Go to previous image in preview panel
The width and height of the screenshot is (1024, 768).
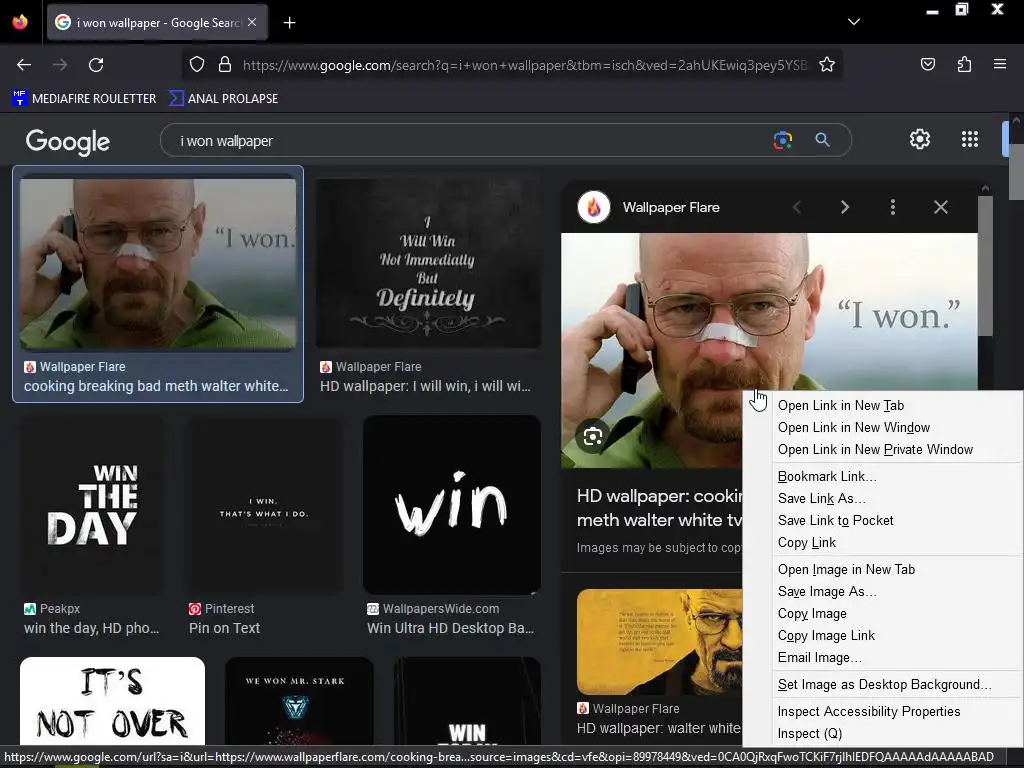point(797,207)
